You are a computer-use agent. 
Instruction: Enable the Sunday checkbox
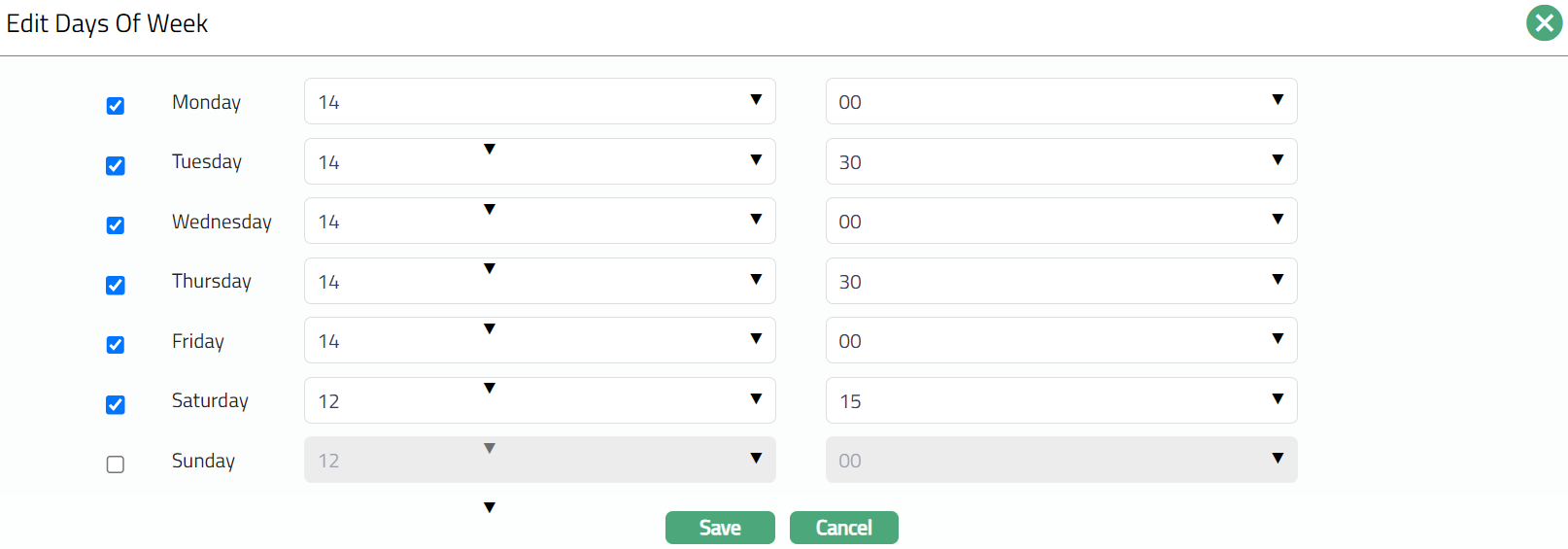pos(116,464)
